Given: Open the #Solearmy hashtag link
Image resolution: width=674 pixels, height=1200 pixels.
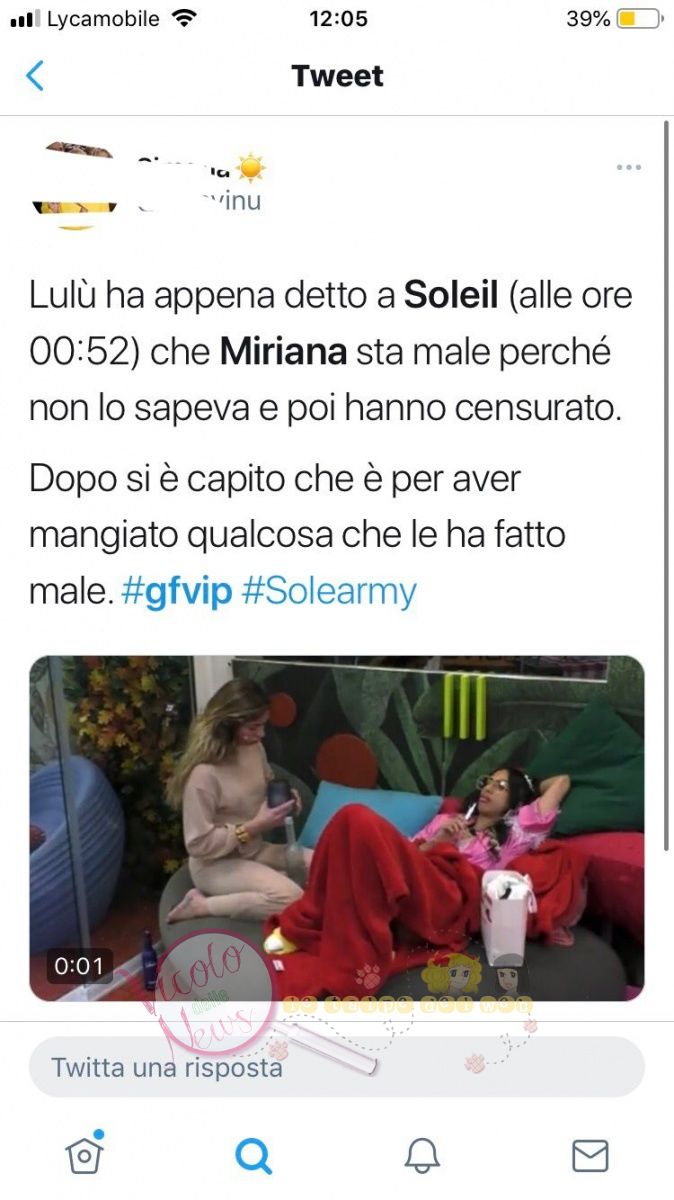Looking at the screenshot, I should coord(329,591).
